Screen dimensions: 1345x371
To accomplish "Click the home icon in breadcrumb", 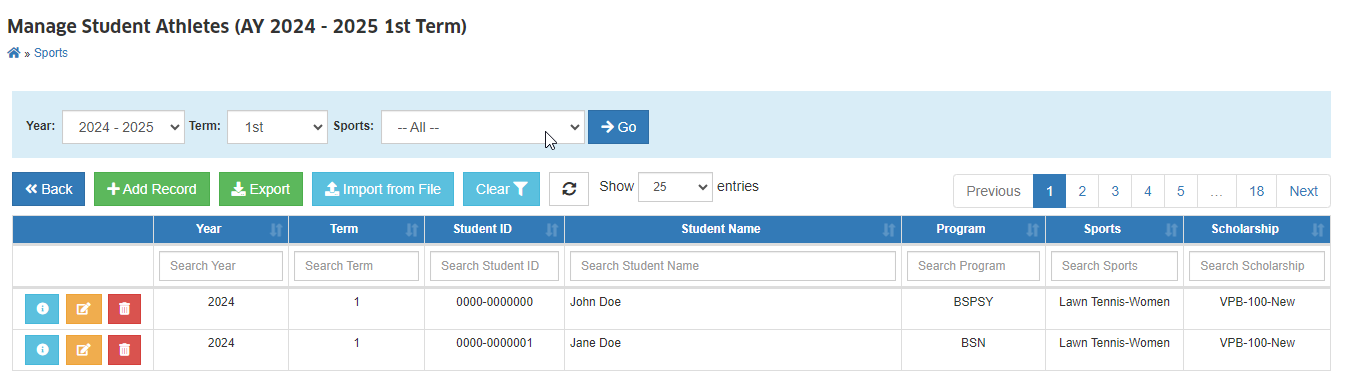I will click(14, 53).
